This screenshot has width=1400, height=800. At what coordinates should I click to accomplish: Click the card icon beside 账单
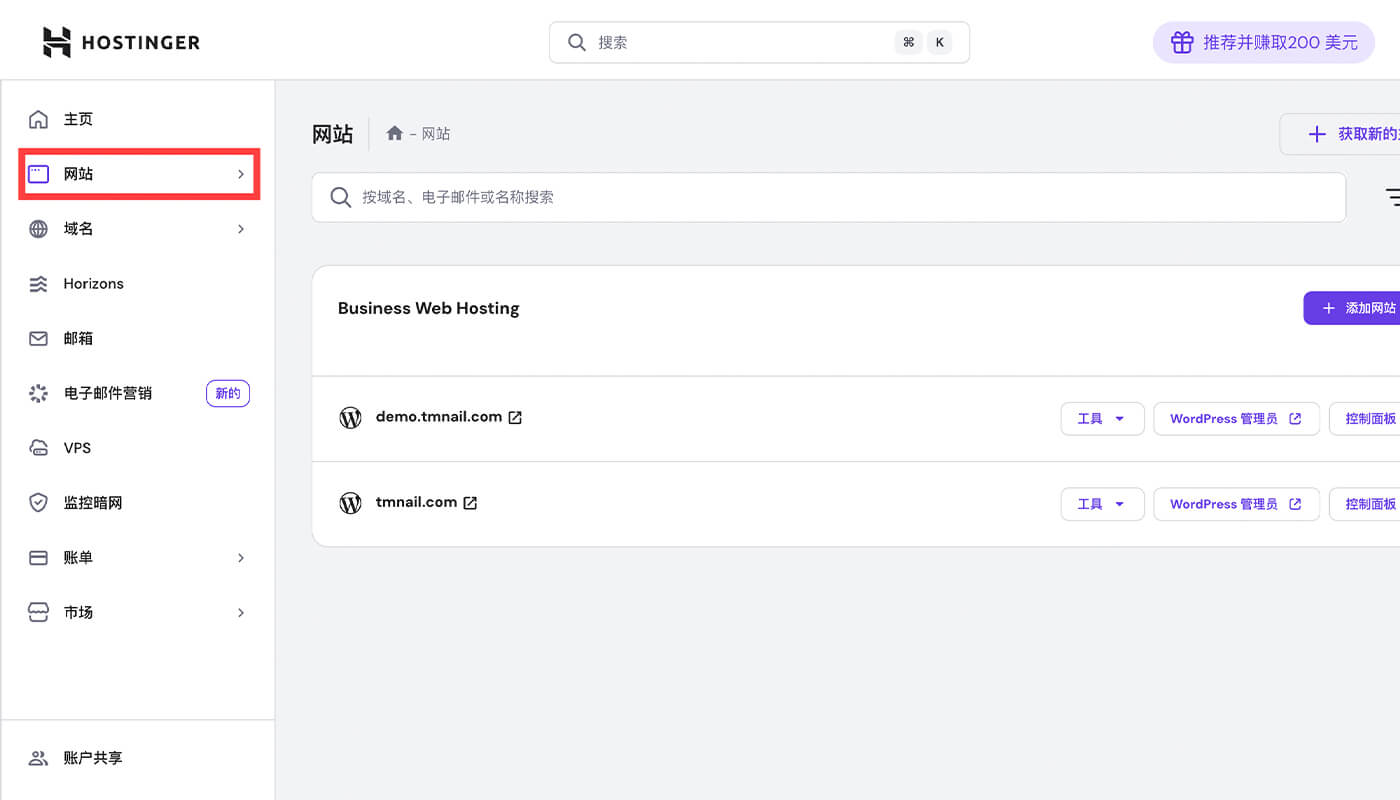click(38, 558)
